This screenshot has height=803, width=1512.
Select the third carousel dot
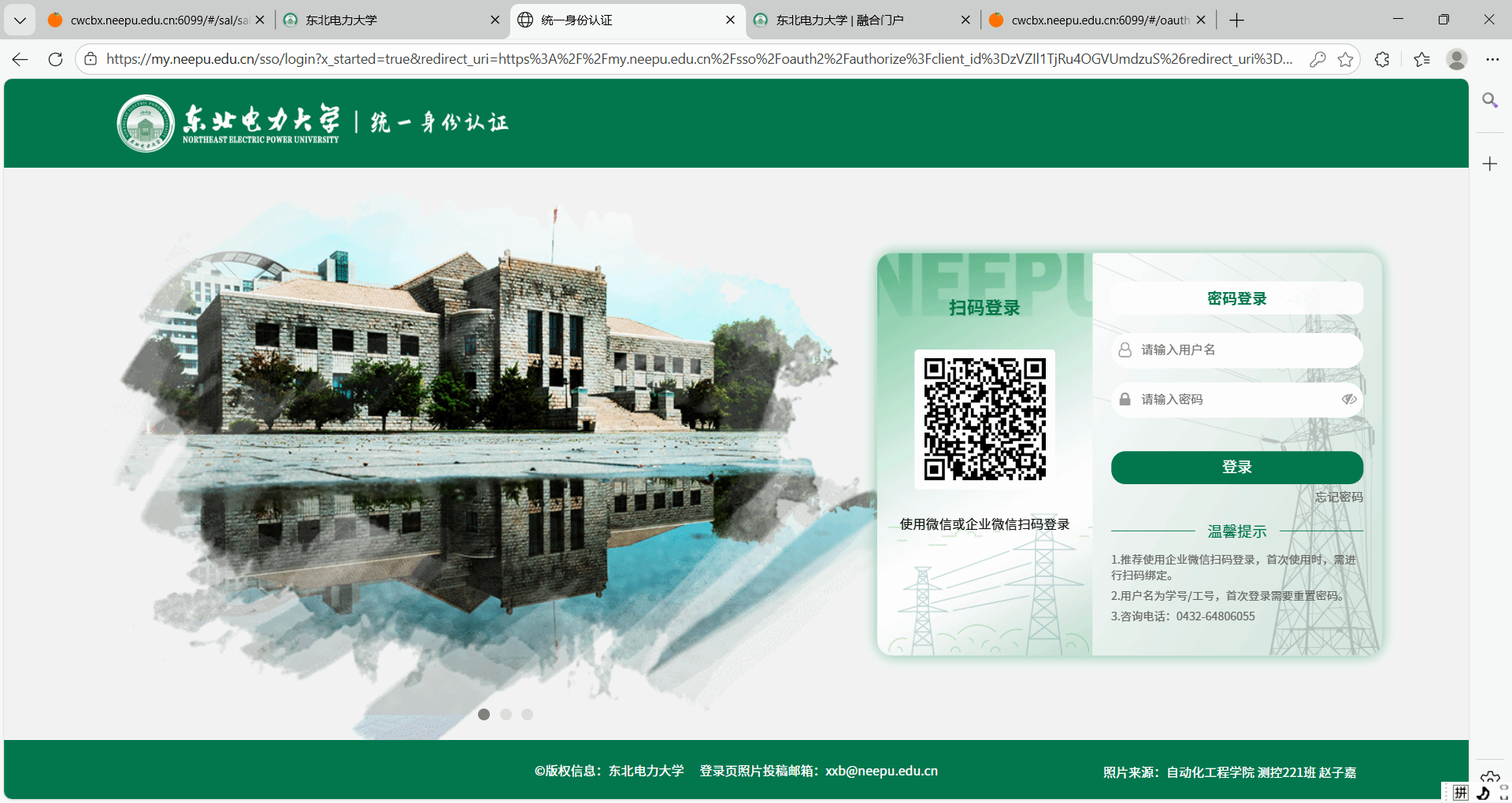pyautogui.click(x=527, y=714)
